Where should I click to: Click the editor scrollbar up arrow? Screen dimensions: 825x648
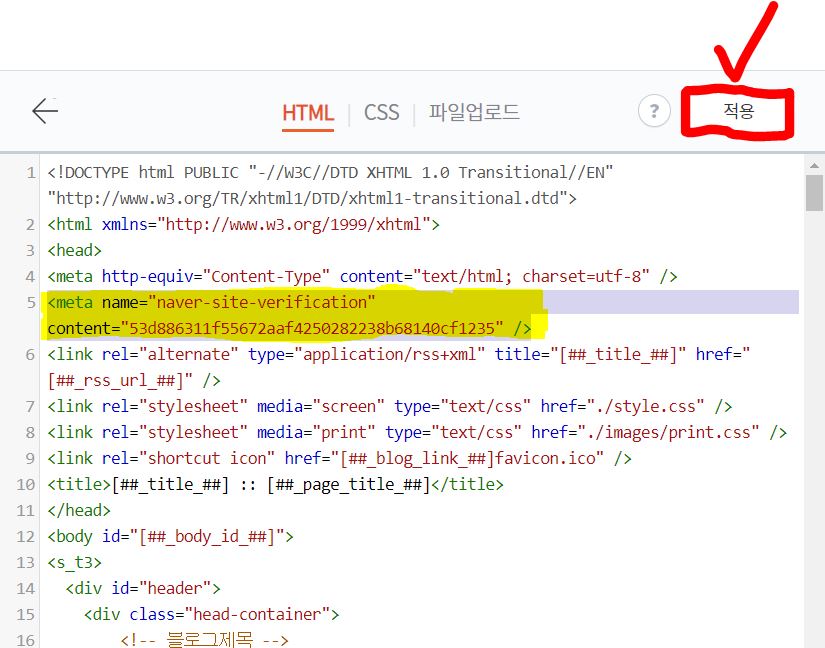[x=814, y=166]
